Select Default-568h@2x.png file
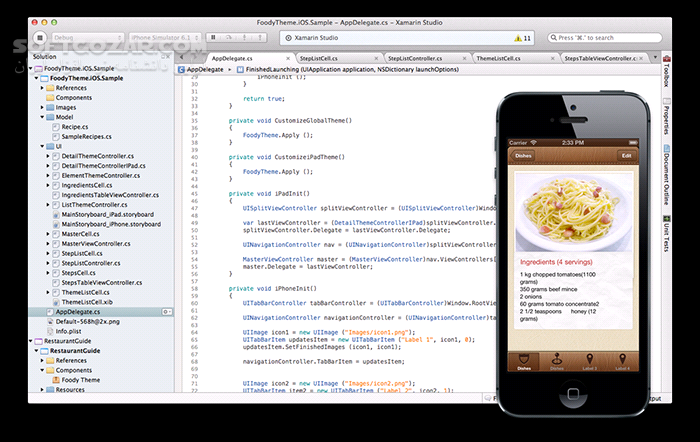 click(x=88, y=321)
